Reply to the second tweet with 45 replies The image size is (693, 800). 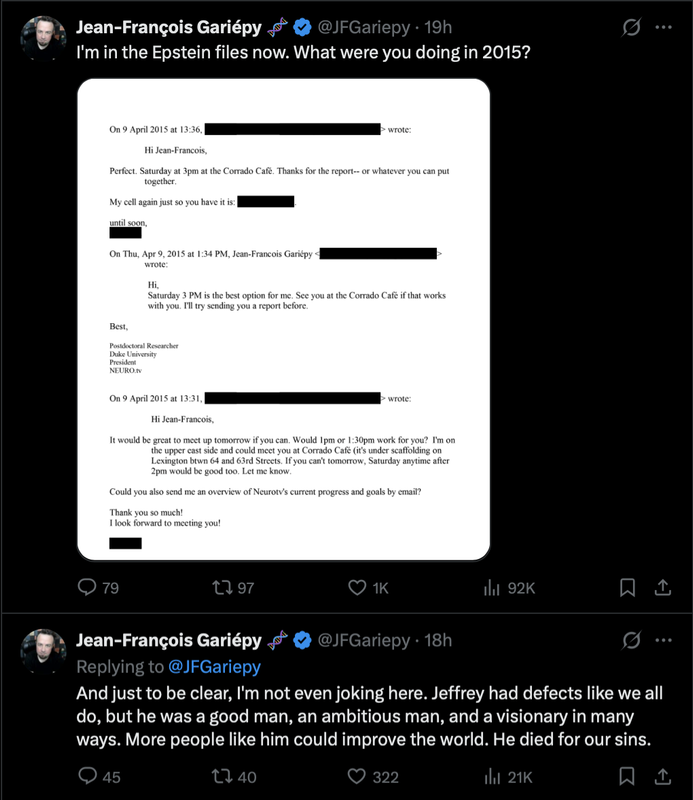click(x=87, y=776)
